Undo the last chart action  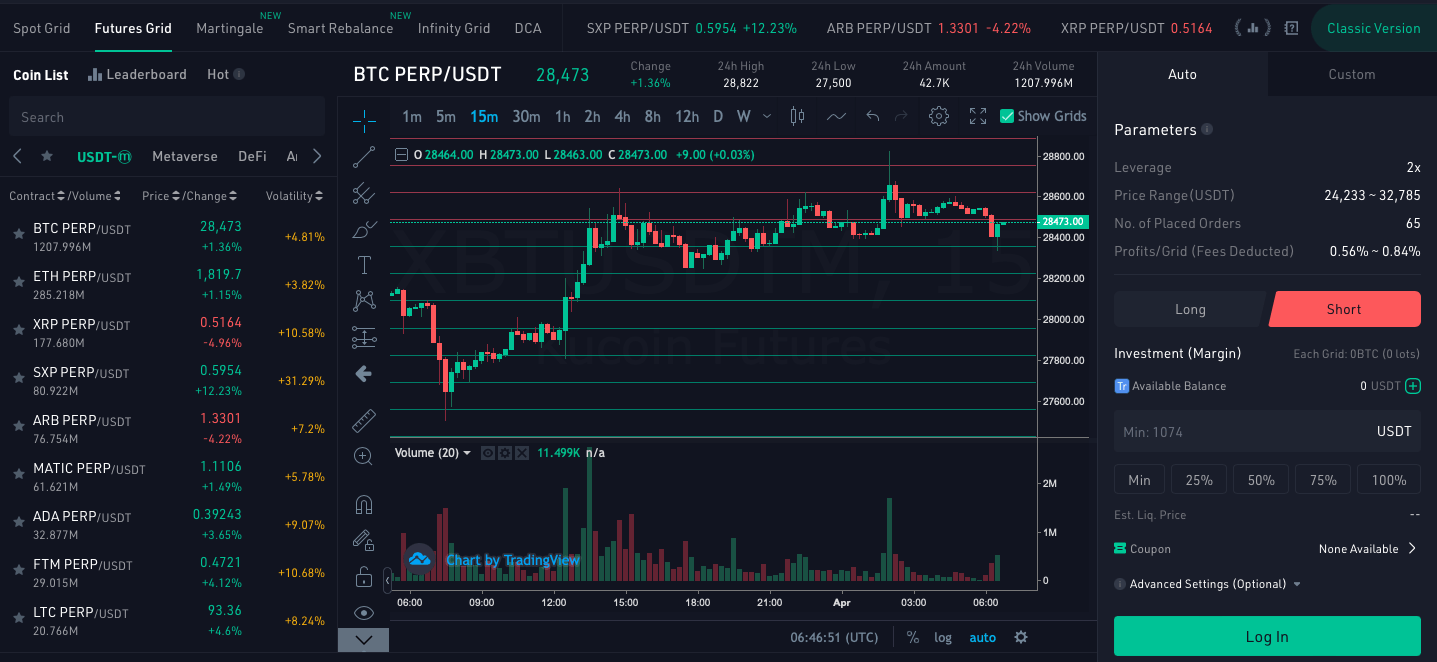point(872,116)
